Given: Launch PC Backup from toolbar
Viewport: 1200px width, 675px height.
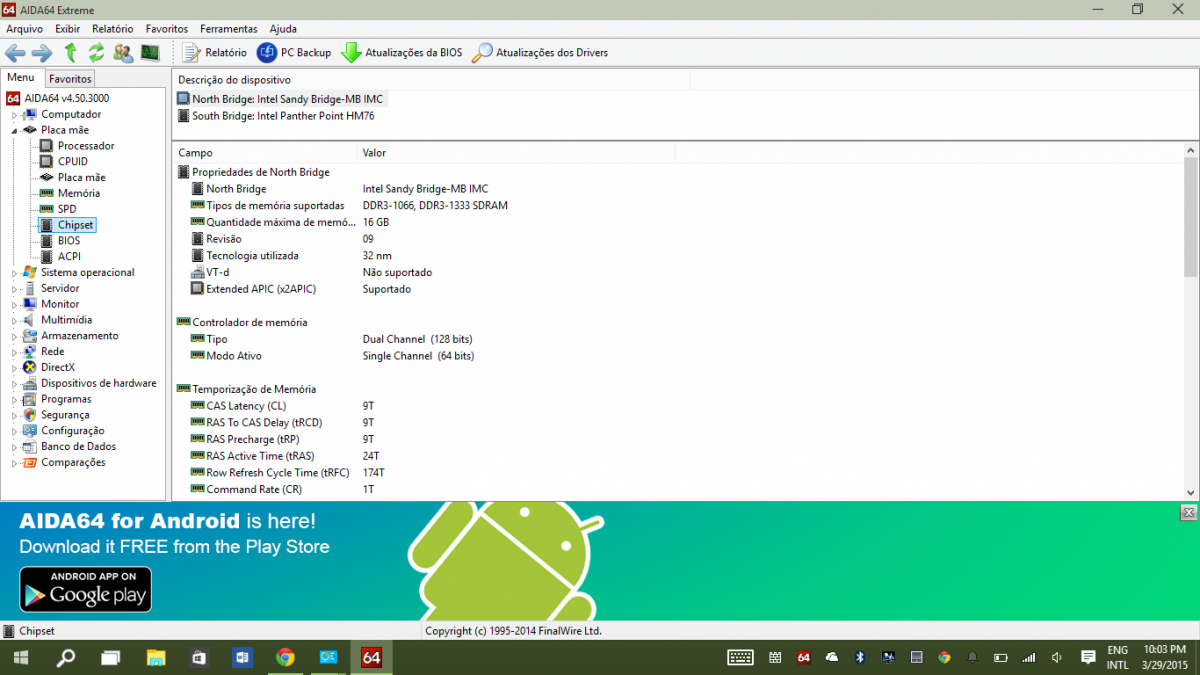Looking at the screenshot, I should [294, 52].
